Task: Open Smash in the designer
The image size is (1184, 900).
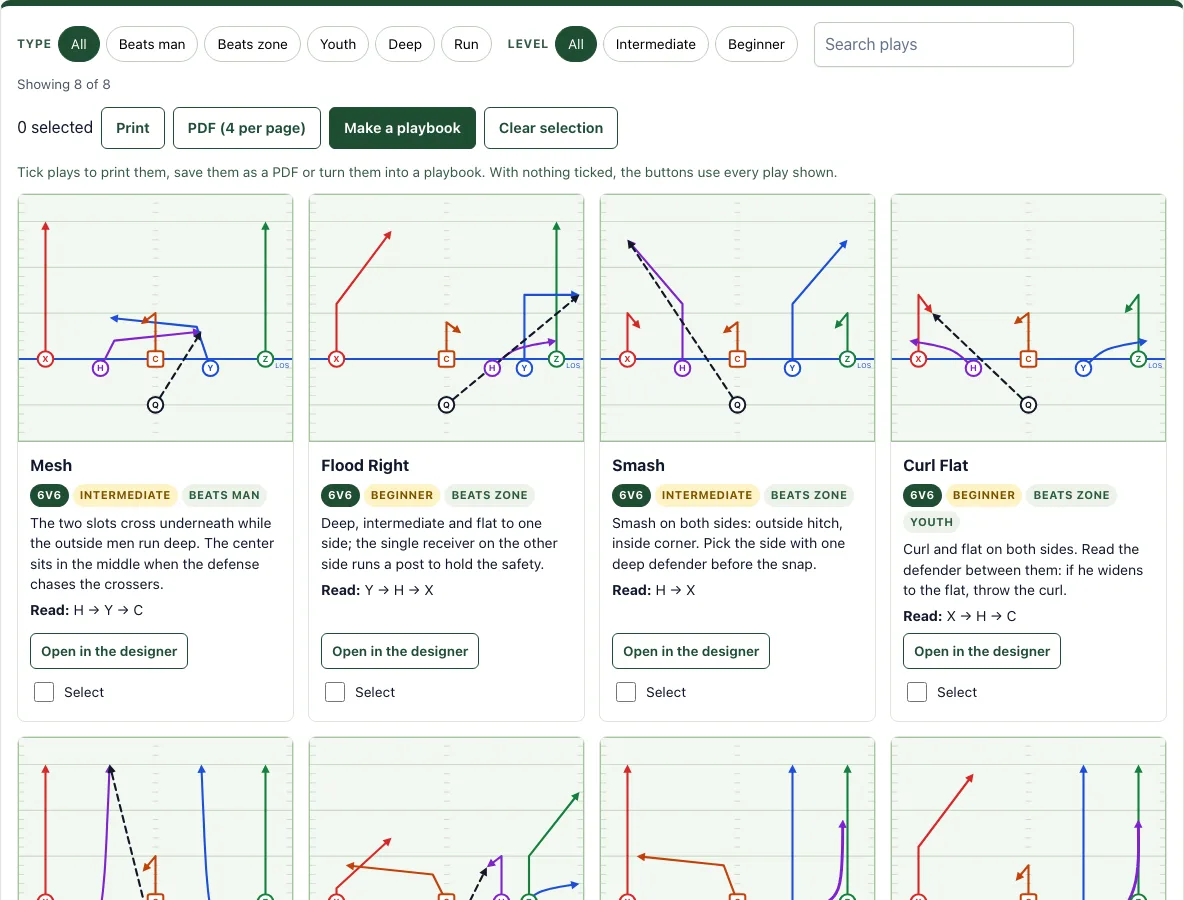Action: pos(691,651)
